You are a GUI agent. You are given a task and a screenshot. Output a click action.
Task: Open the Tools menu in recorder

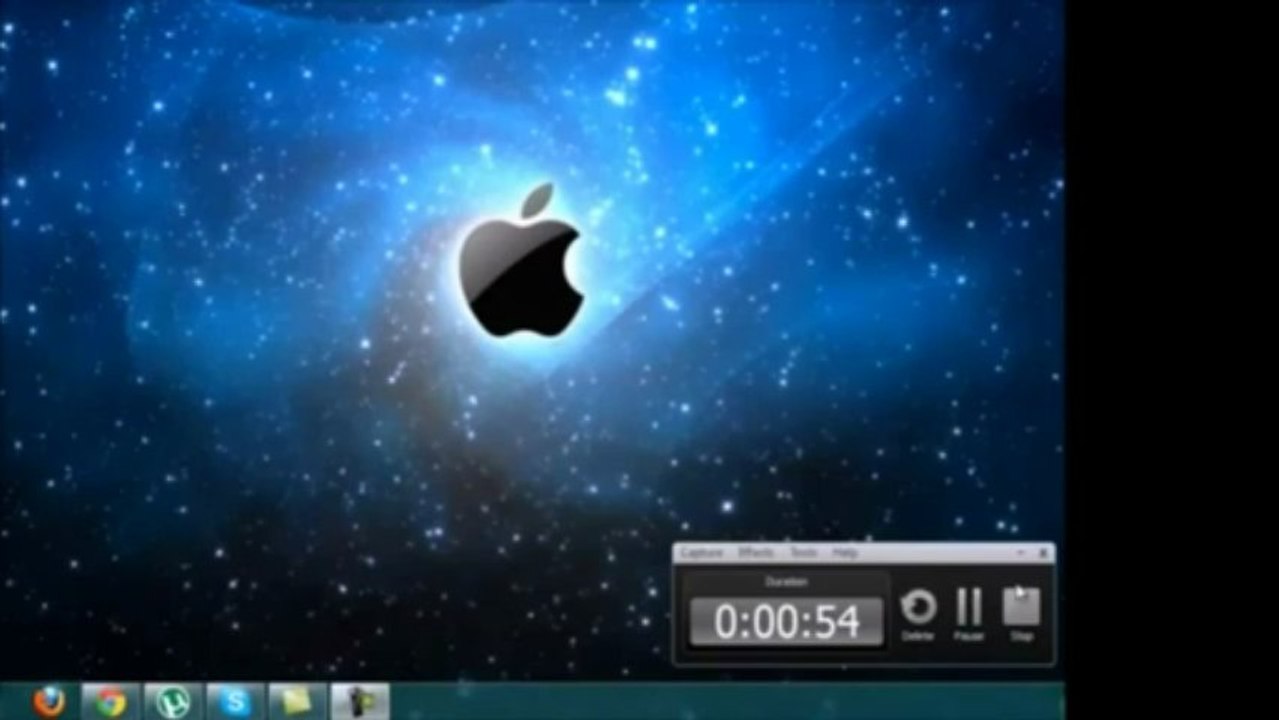pos(804,553)
